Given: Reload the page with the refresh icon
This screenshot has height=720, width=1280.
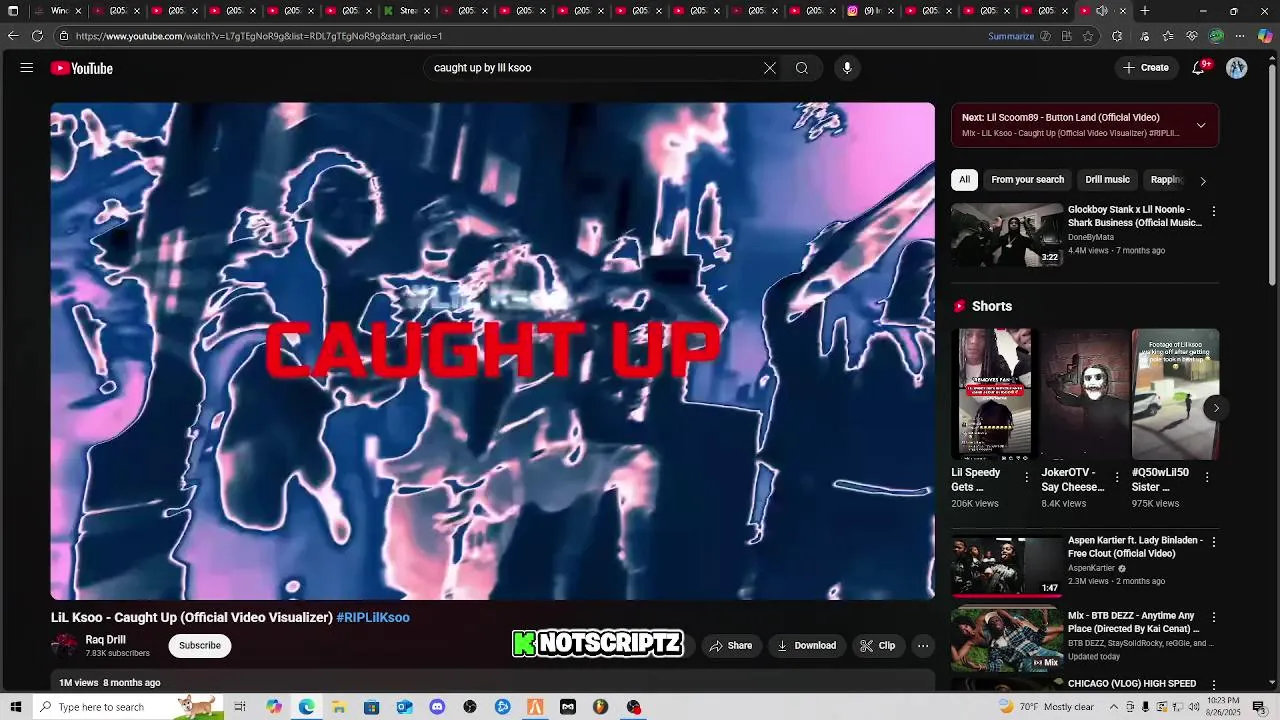Looking at the screenshot, I should click(37, 36).
